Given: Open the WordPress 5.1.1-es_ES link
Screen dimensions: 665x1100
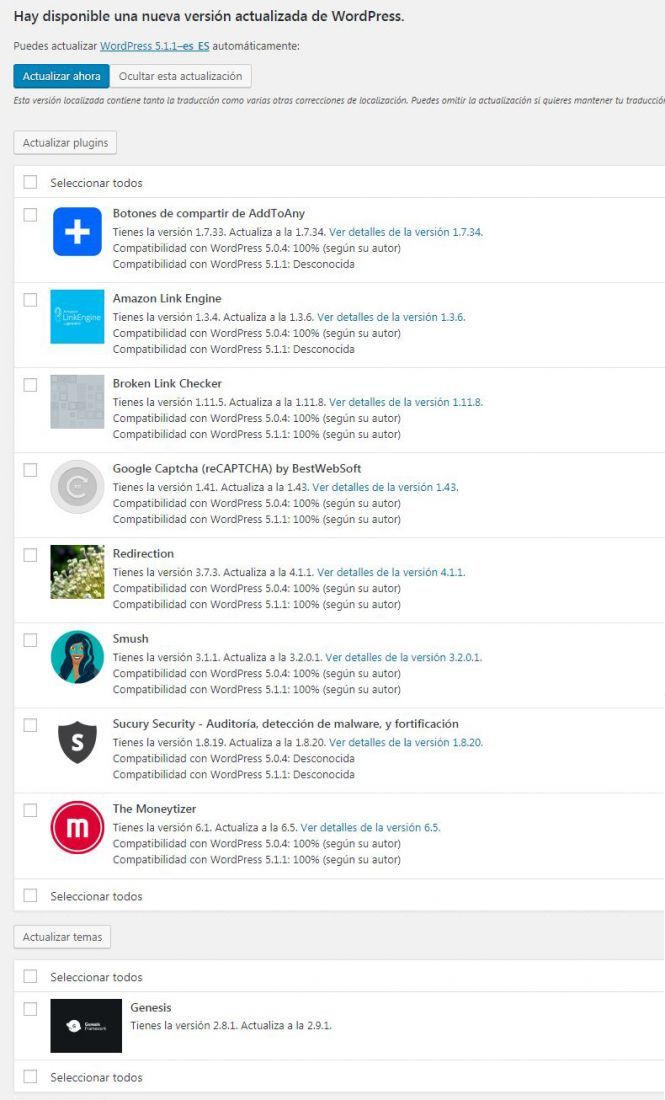Looking at the screenshot, I should (154, 46).
